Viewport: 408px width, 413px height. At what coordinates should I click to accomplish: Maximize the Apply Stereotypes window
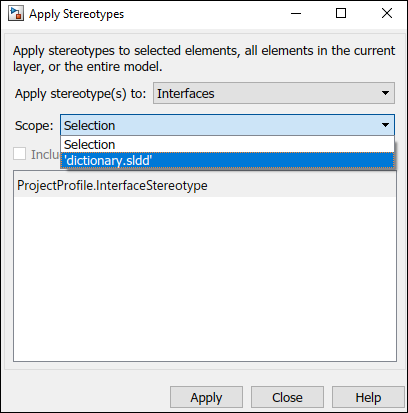point(341,14)
